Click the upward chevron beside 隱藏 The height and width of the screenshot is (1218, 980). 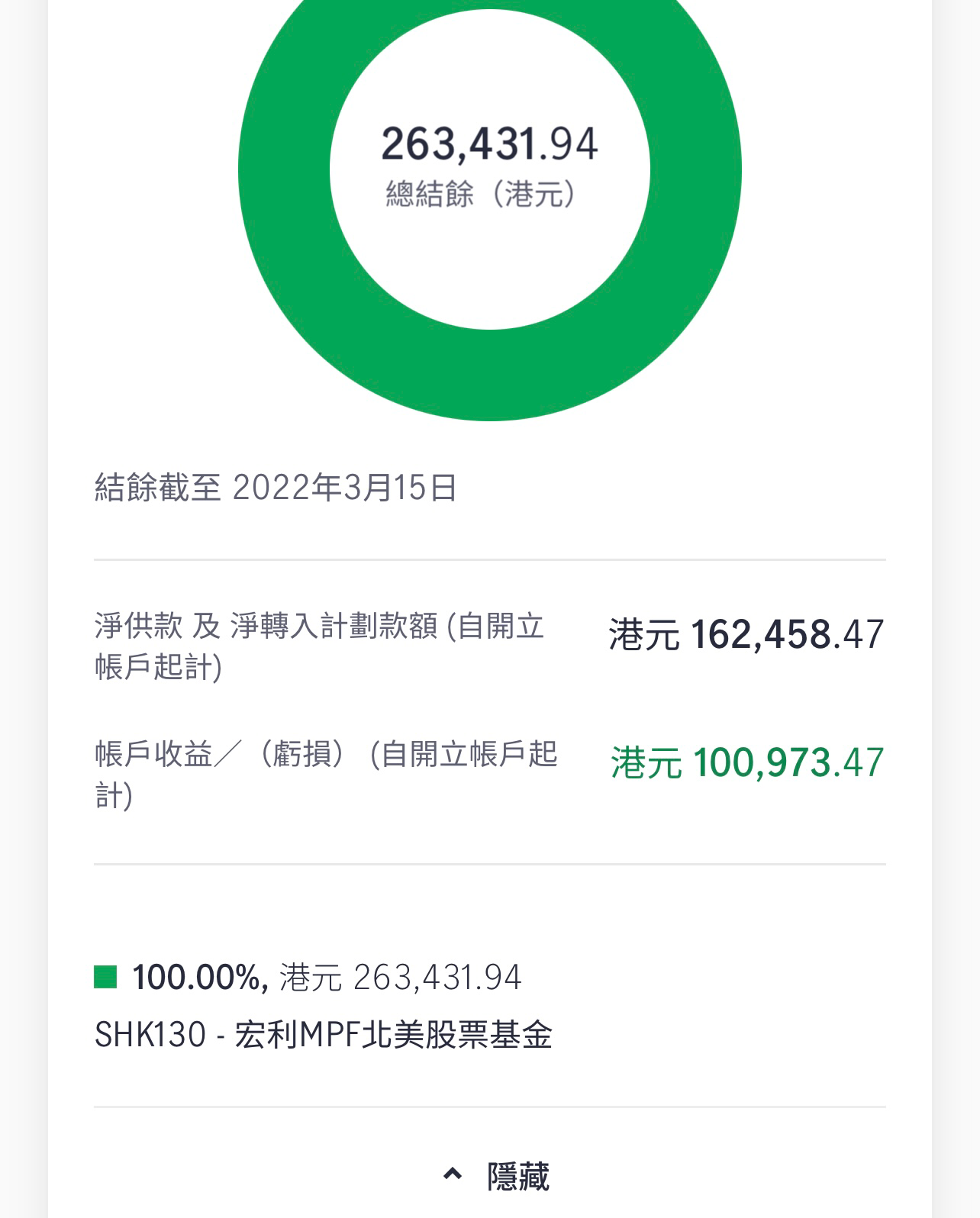(453, 1175)
